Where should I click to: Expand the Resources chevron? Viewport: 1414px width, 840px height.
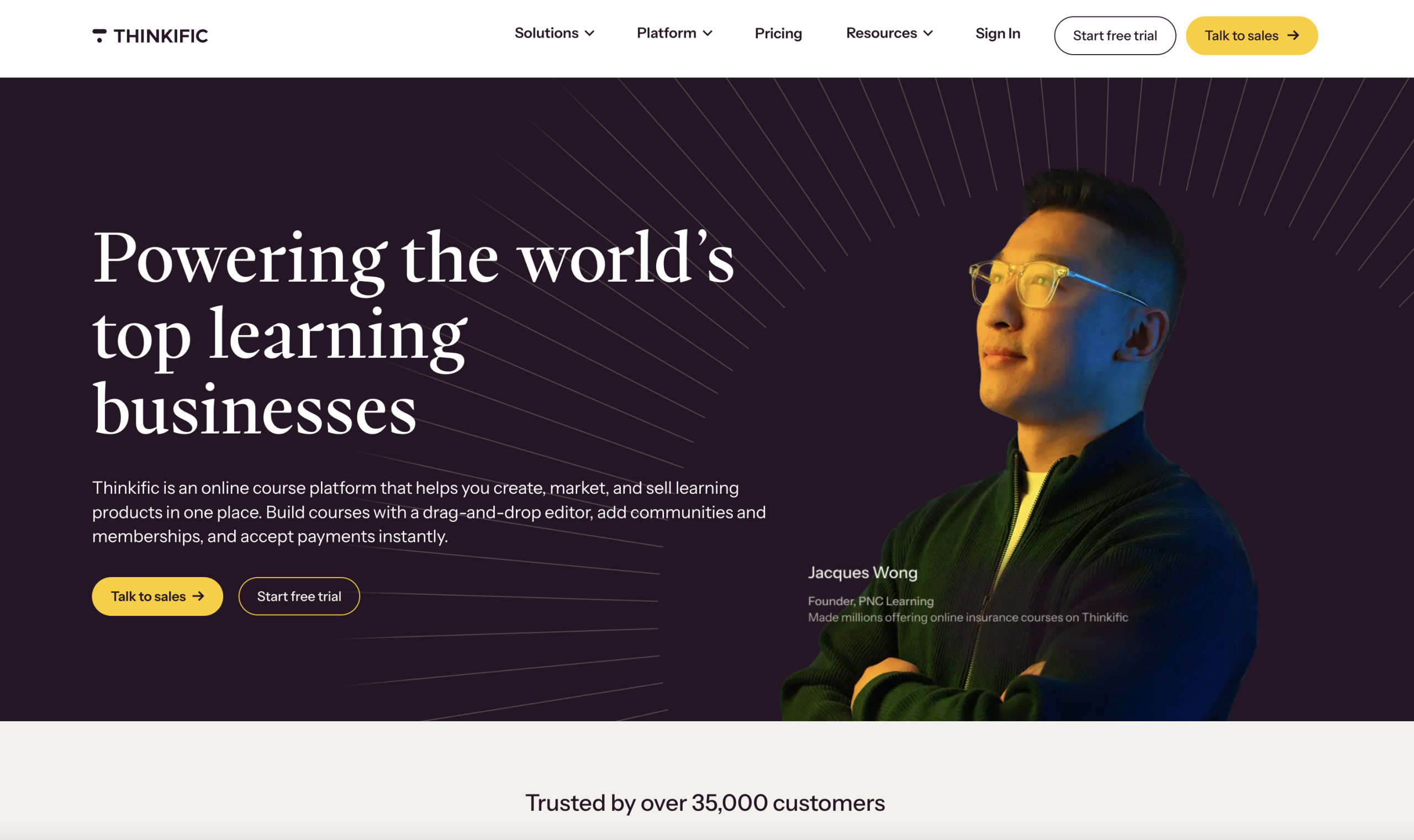pyautogui.click(x=928, y=33)
